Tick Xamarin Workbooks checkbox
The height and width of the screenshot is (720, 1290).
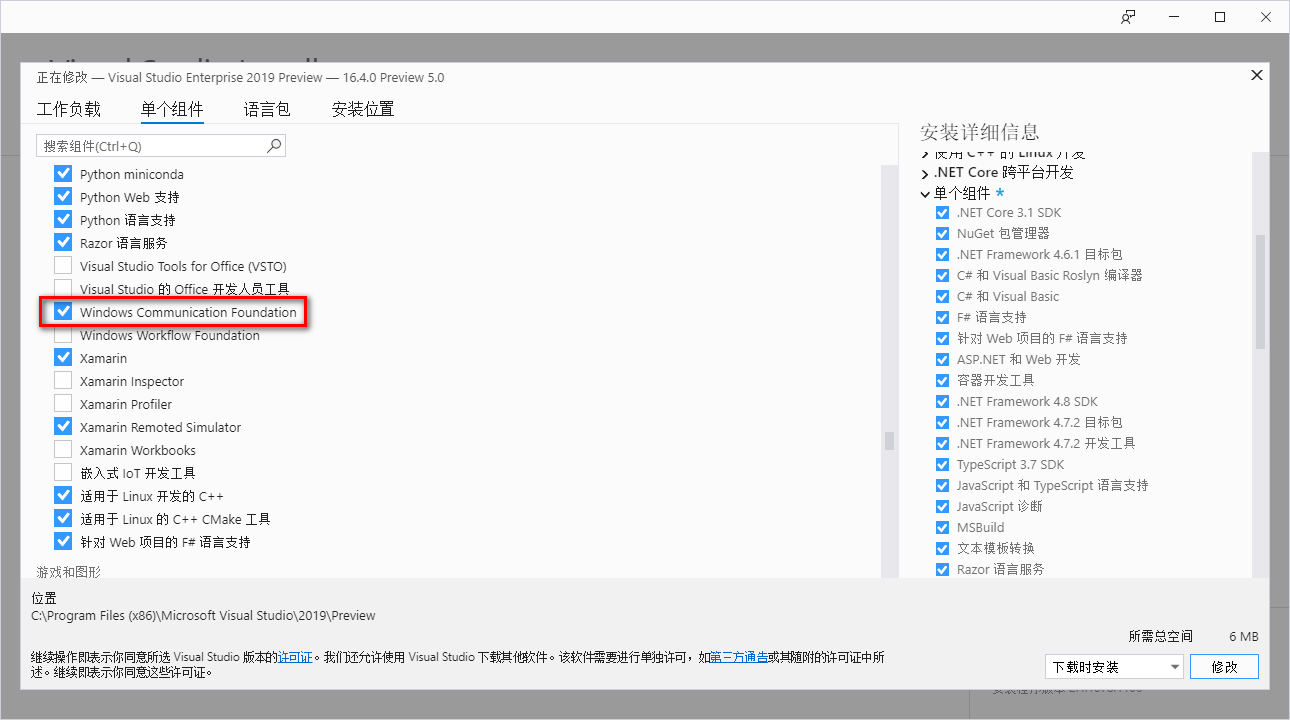click(x=63, y=450)
